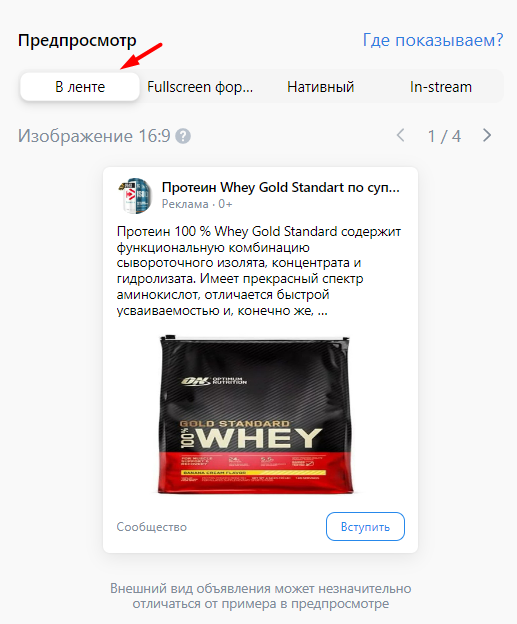Select the 'В ленте' preview tab
The height and width of the screenshot is (624, 517).
(x=80, y=87)
